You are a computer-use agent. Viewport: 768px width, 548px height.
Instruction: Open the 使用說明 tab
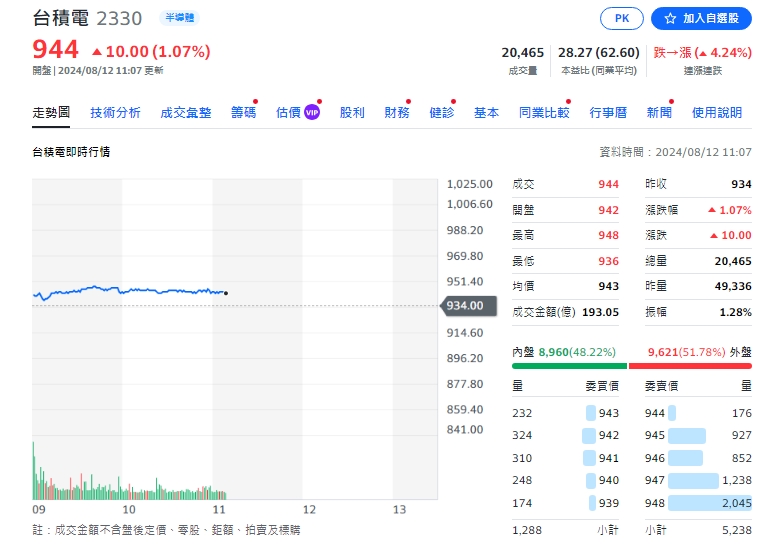click(x=717, y=113)
